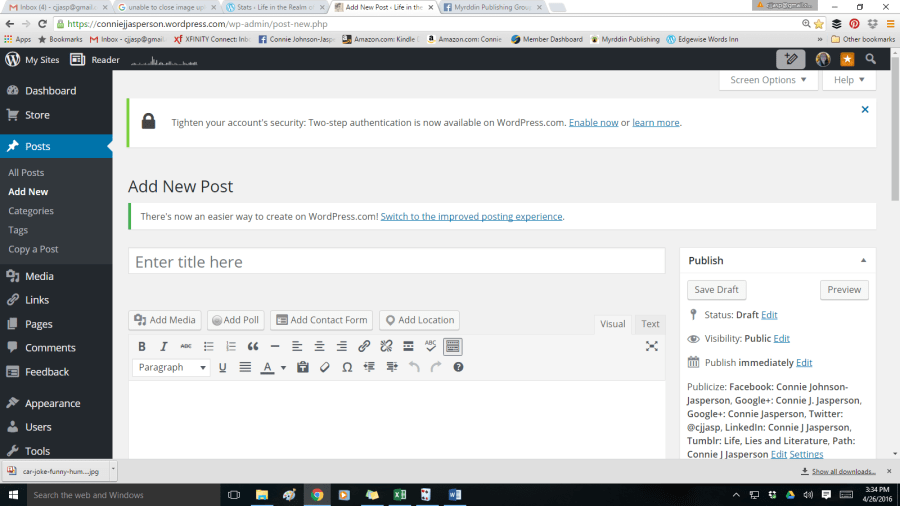Apply italic formatting

(x=164, y=346)
